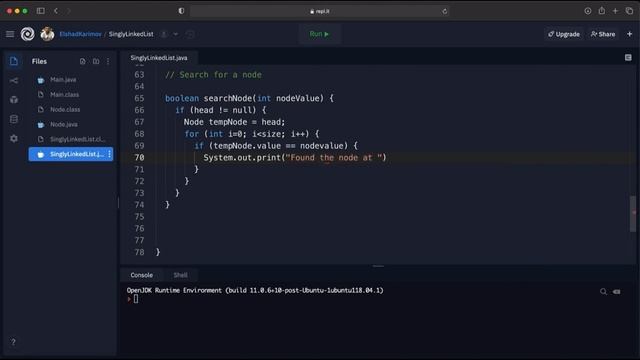Click the Safari downloads icon

point(588,11)
